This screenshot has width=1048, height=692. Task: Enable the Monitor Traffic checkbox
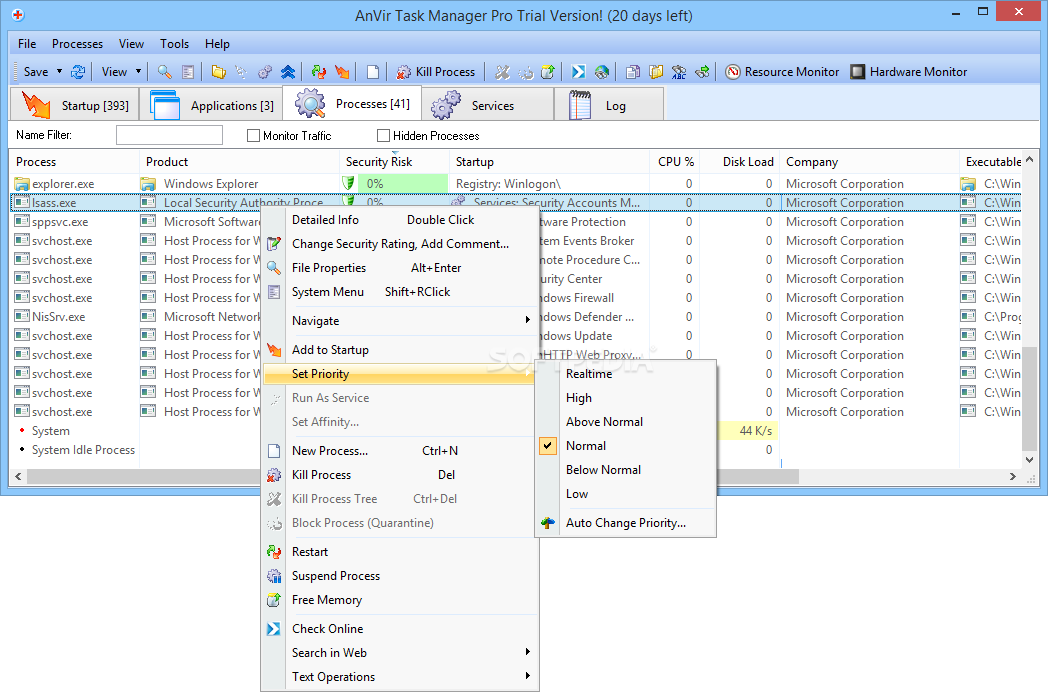click(x=253, y=136)
